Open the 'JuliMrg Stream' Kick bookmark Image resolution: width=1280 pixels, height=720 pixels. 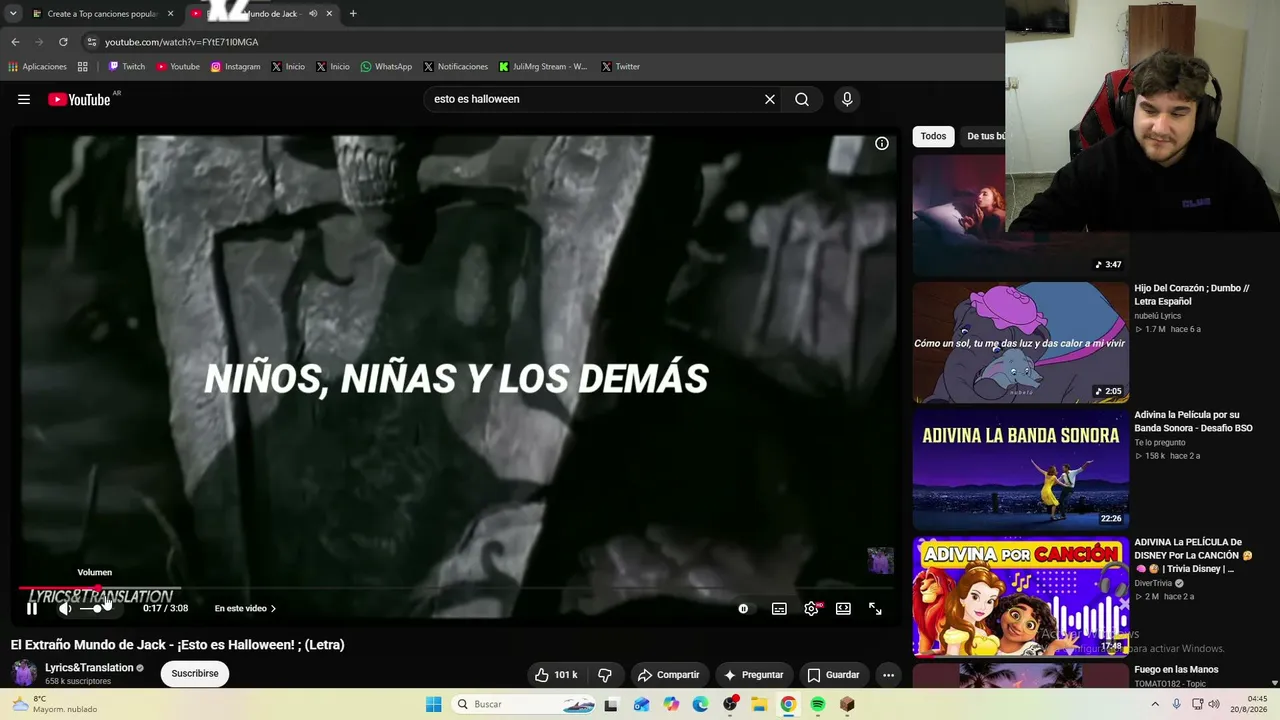pos(543,67)
